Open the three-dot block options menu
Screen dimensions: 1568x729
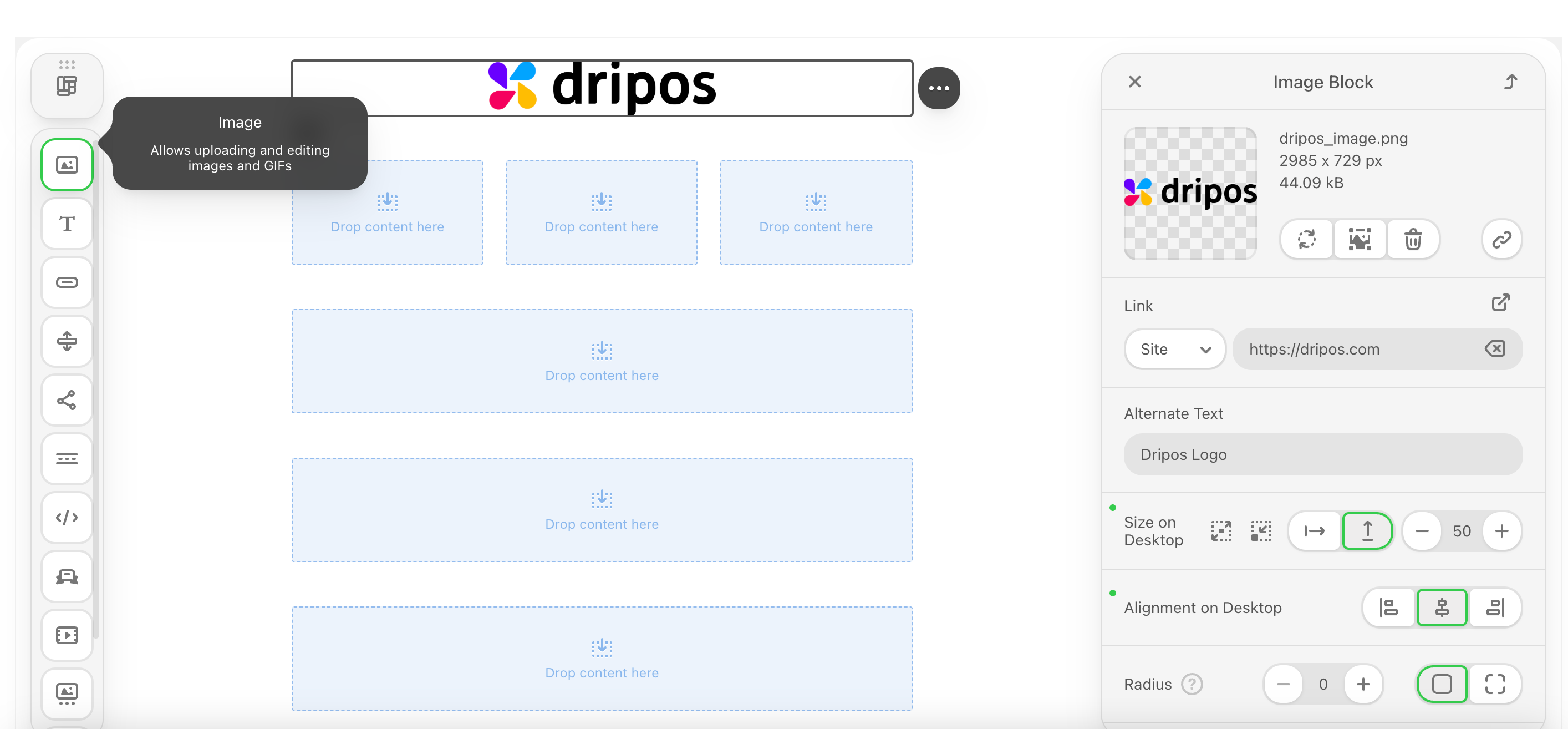click(x=939, y=88)
